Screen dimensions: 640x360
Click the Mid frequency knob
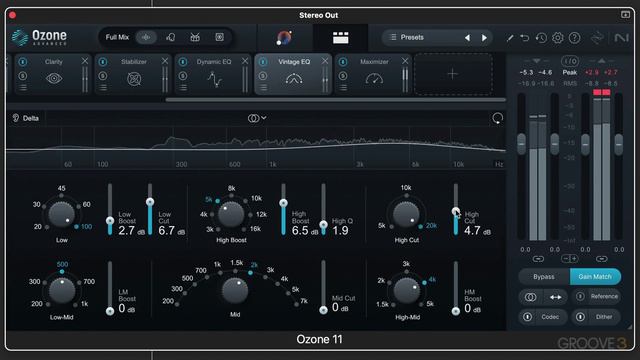point(235,291)
